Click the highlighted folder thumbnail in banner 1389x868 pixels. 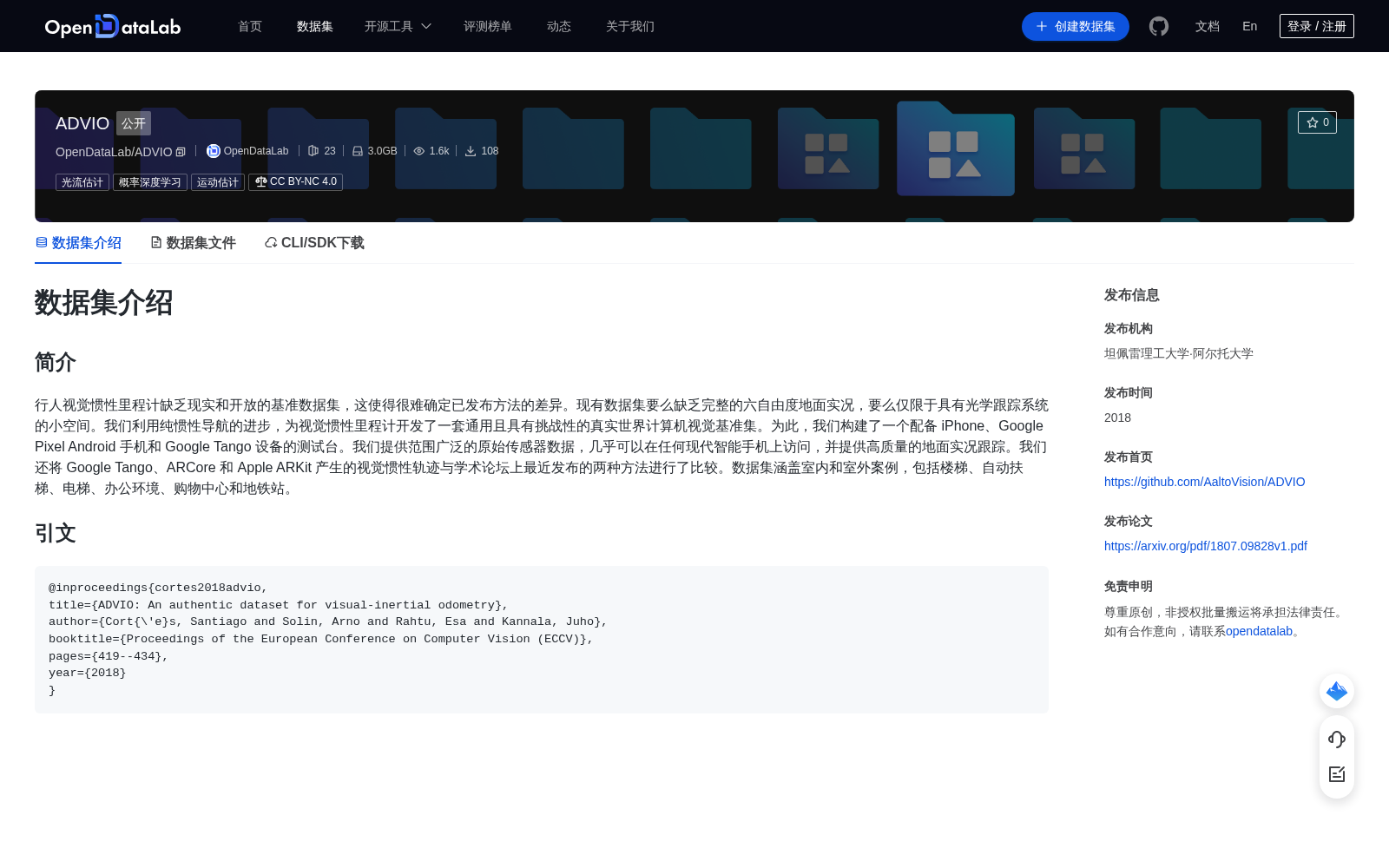pos(956,148)
